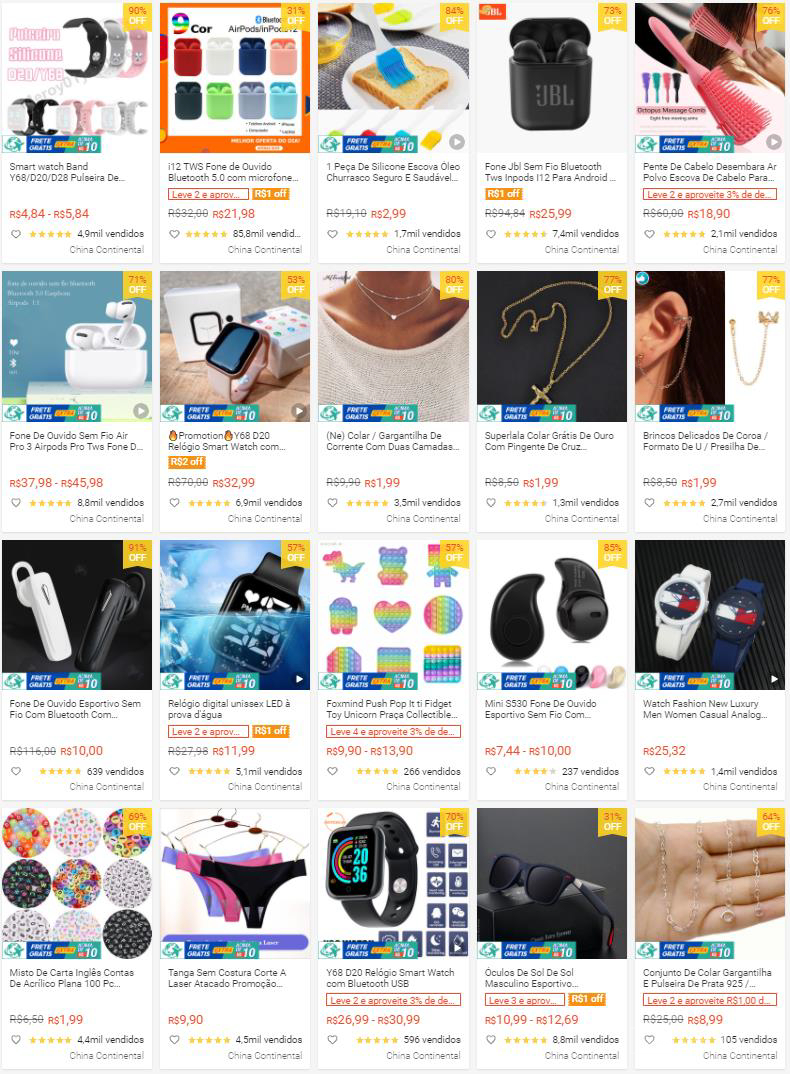This screenshot has height=1074, width=790.
Task: Click heart icon for Pente De Cabelo Desembara
Action: [x=650, y=234]
